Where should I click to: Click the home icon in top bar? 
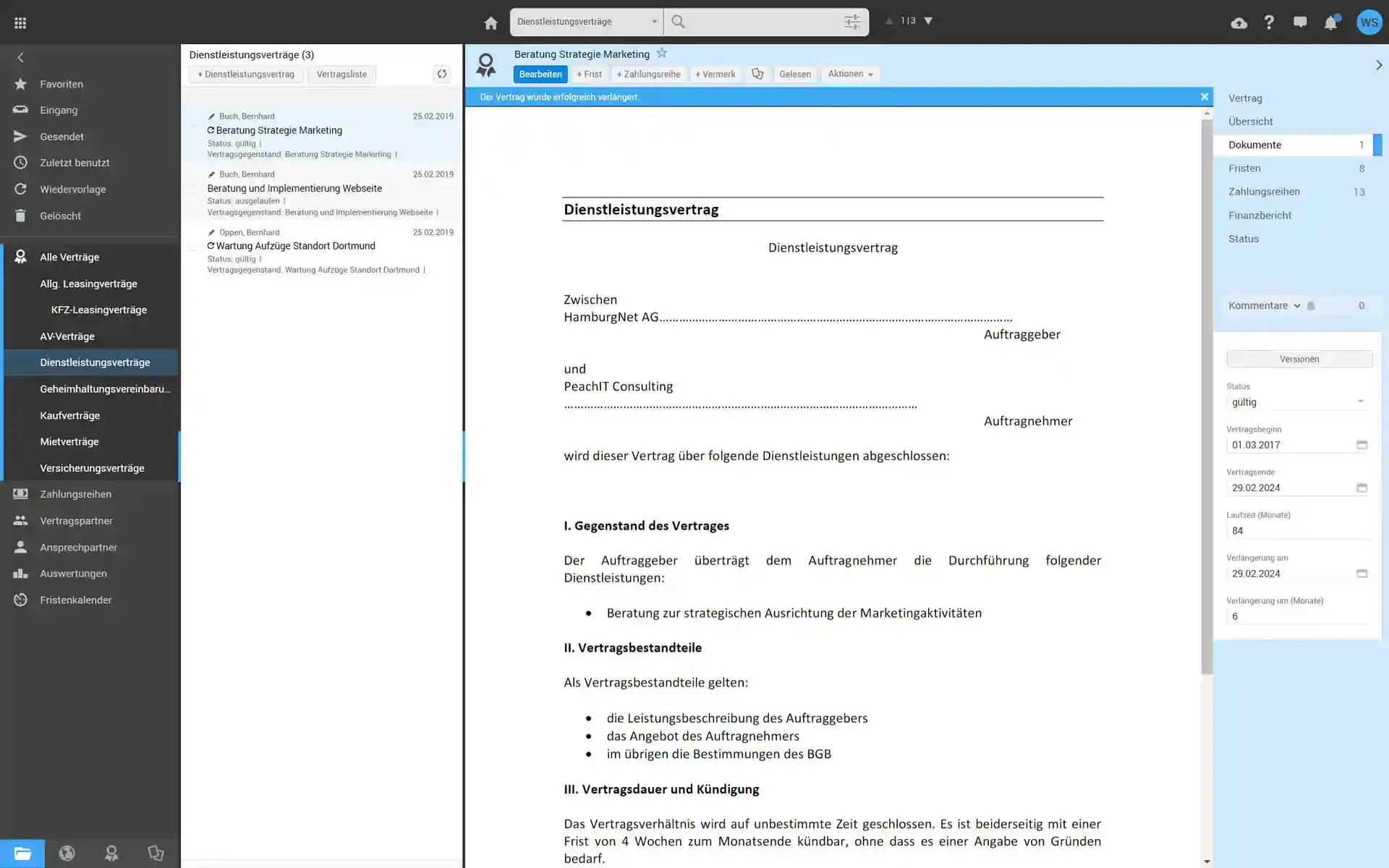[x=490, y=23]
